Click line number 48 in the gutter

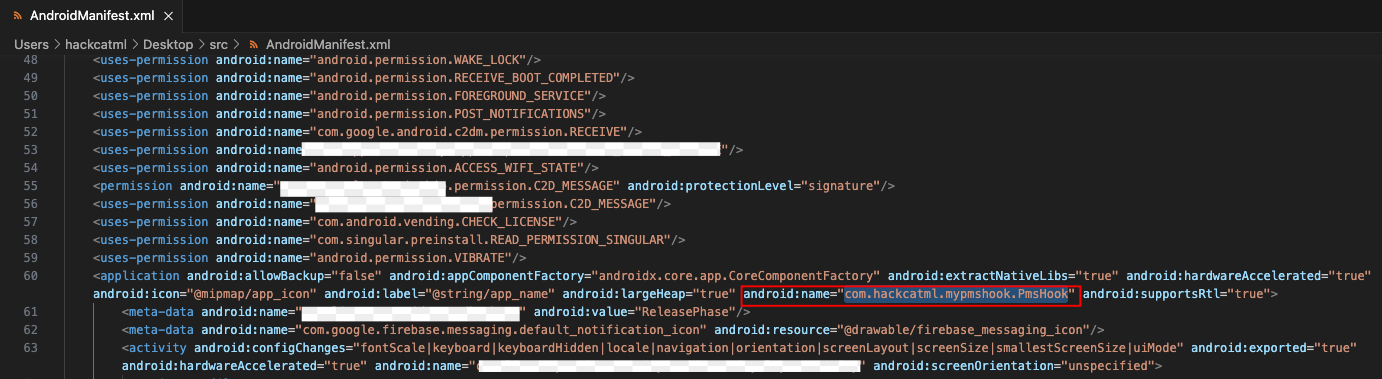(x=30, y=59)
